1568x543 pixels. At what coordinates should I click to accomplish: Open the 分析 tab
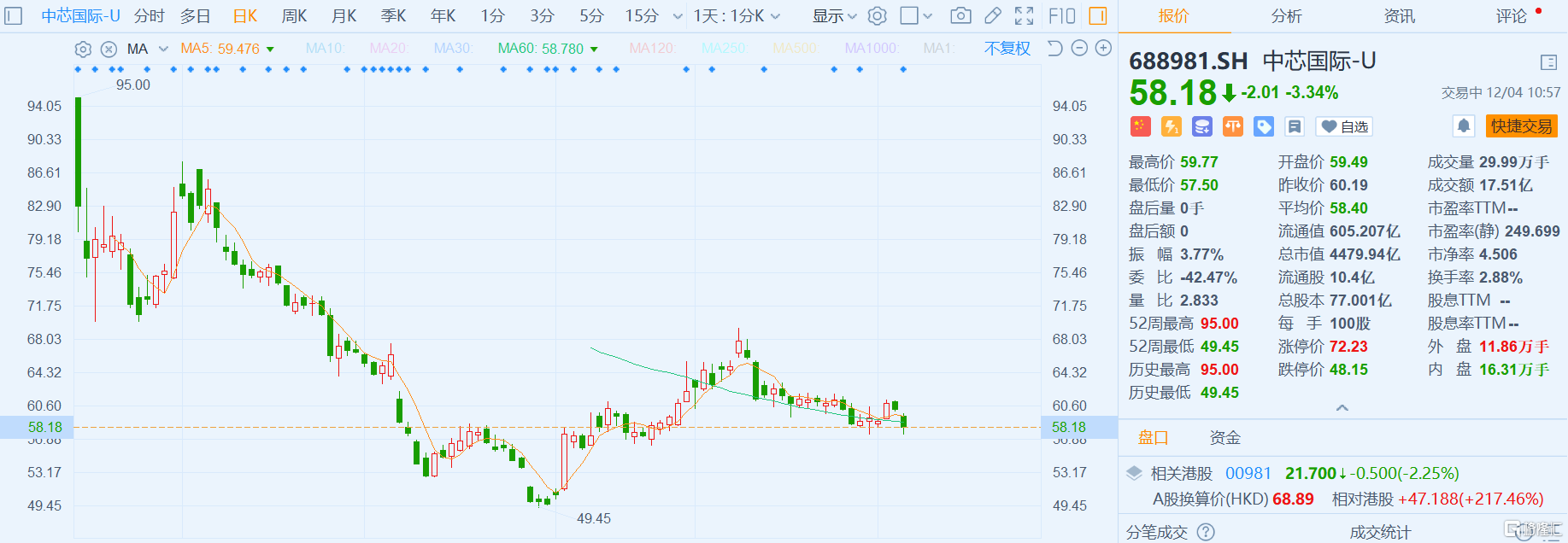[x=1286, y=15]
